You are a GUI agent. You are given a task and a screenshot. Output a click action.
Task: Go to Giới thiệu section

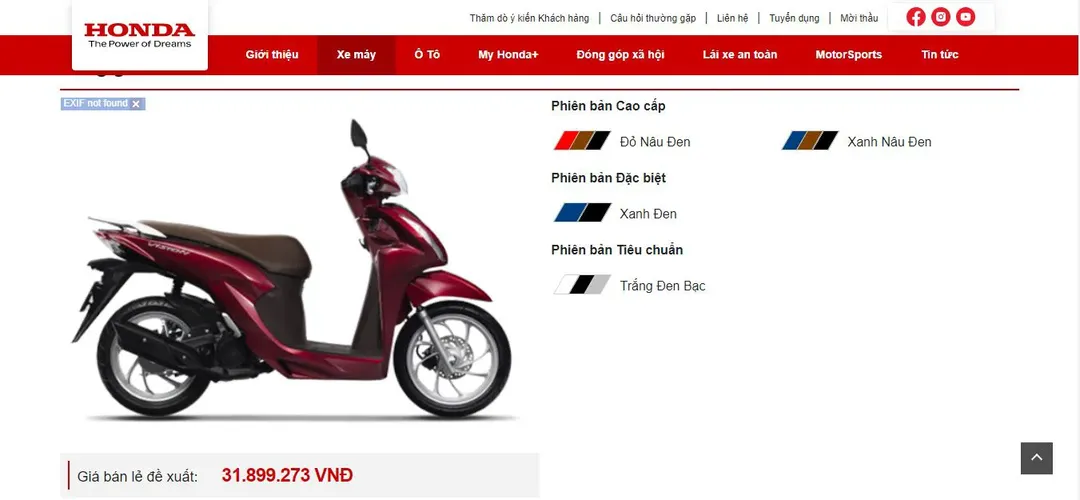(272, 55)
